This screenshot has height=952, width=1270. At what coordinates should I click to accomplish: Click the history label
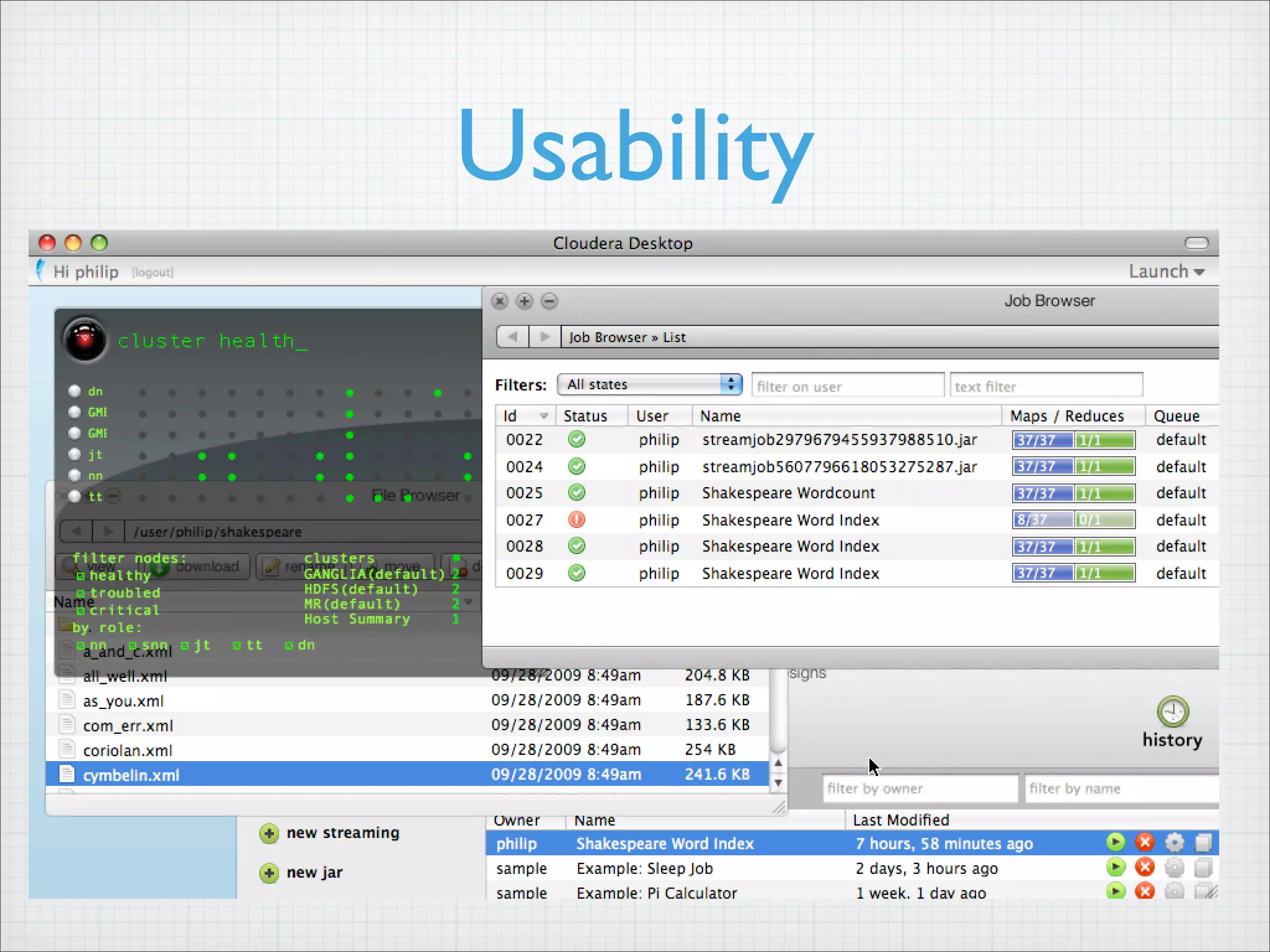pos(1172,739)
